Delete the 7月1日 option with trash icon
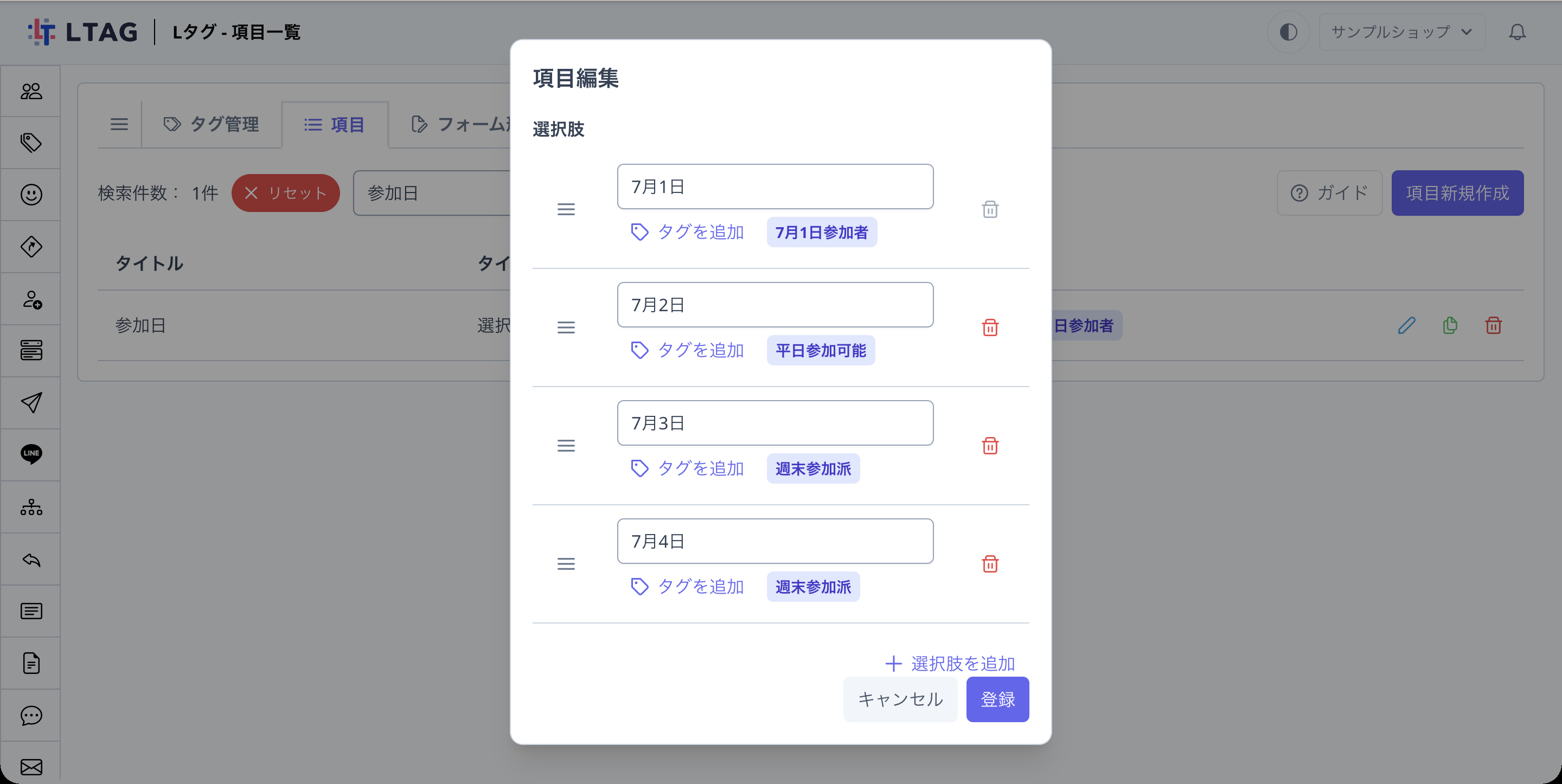 [x=990, y=209]
